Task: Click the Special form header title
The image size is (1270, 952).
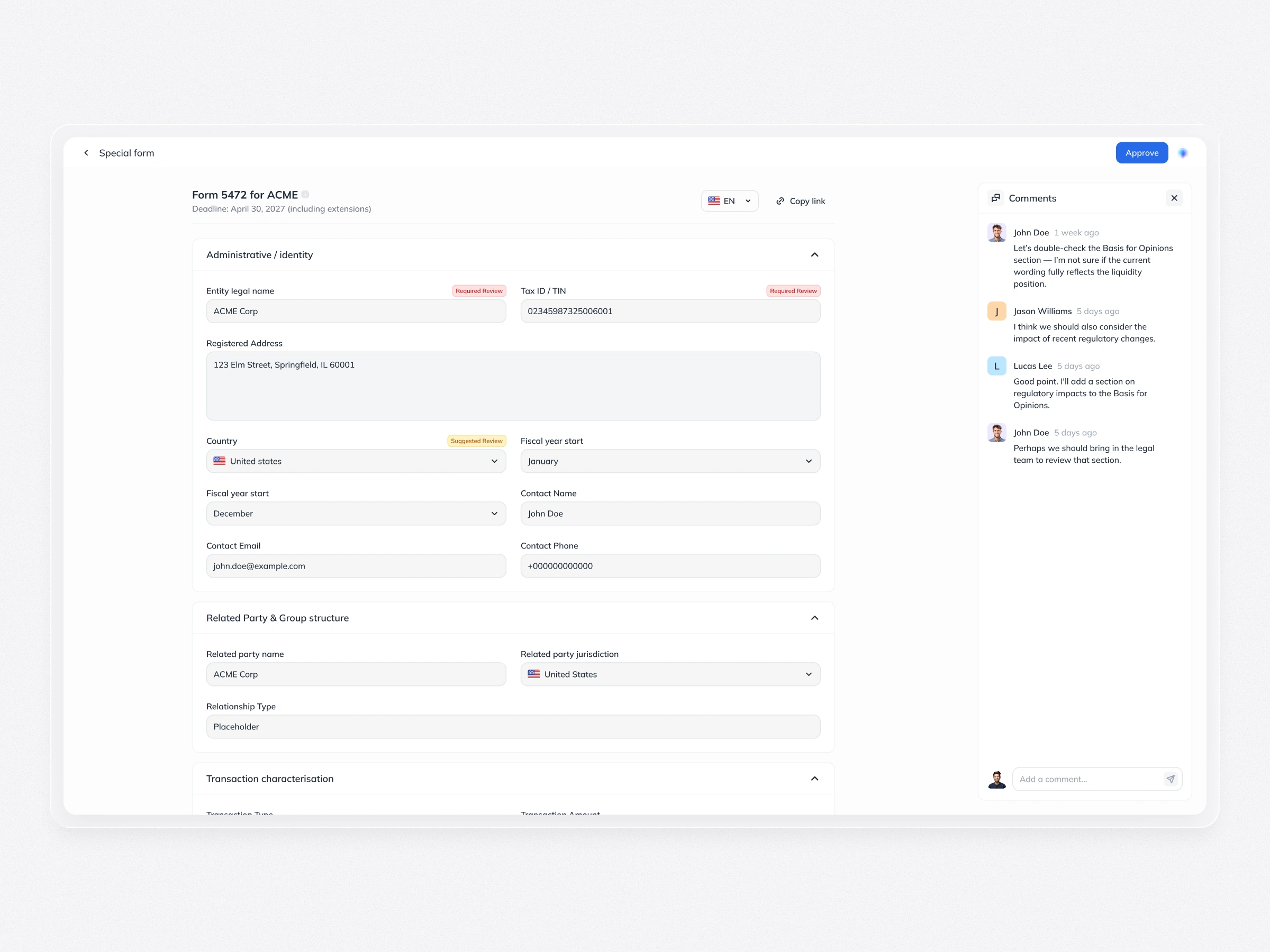Action: tap(126, 153)
